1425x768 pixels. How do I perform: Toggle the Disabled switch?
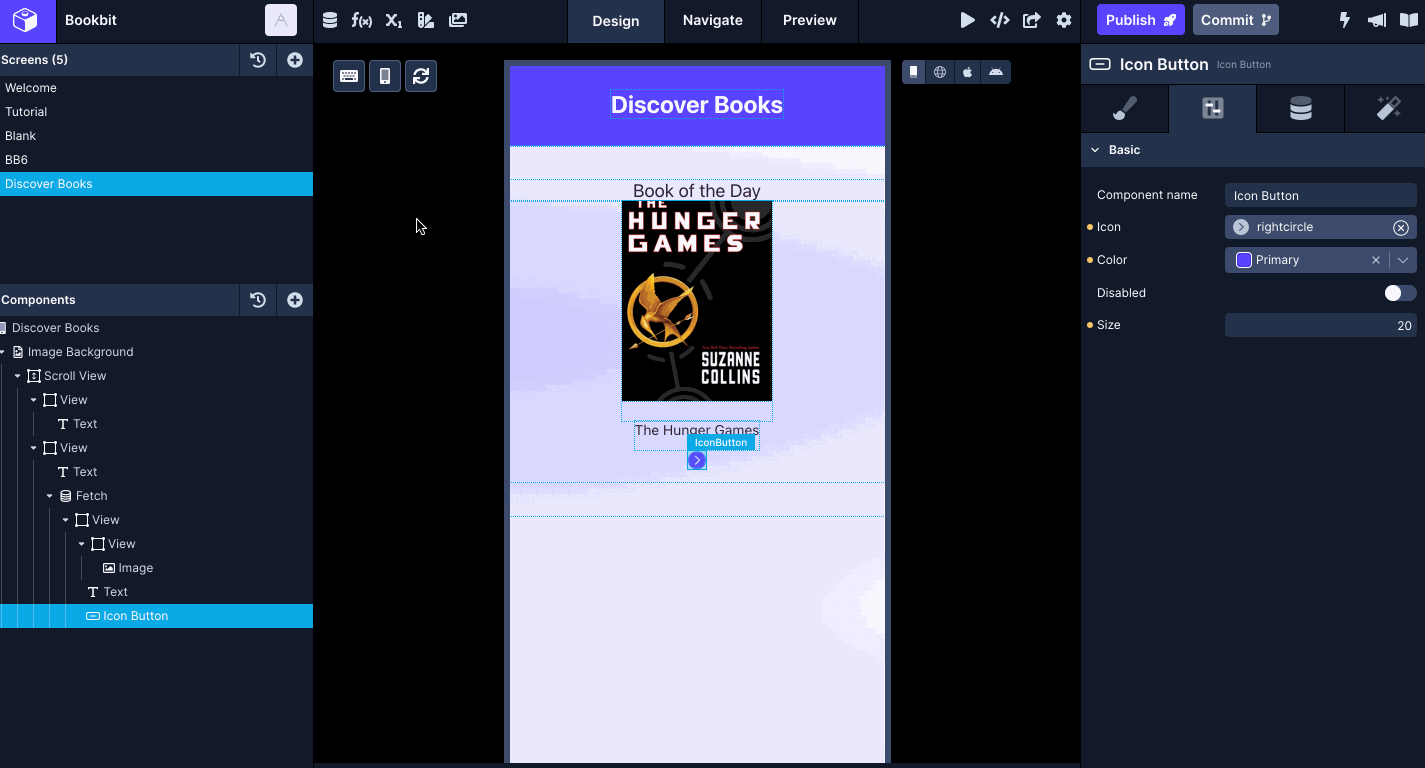1400,293
